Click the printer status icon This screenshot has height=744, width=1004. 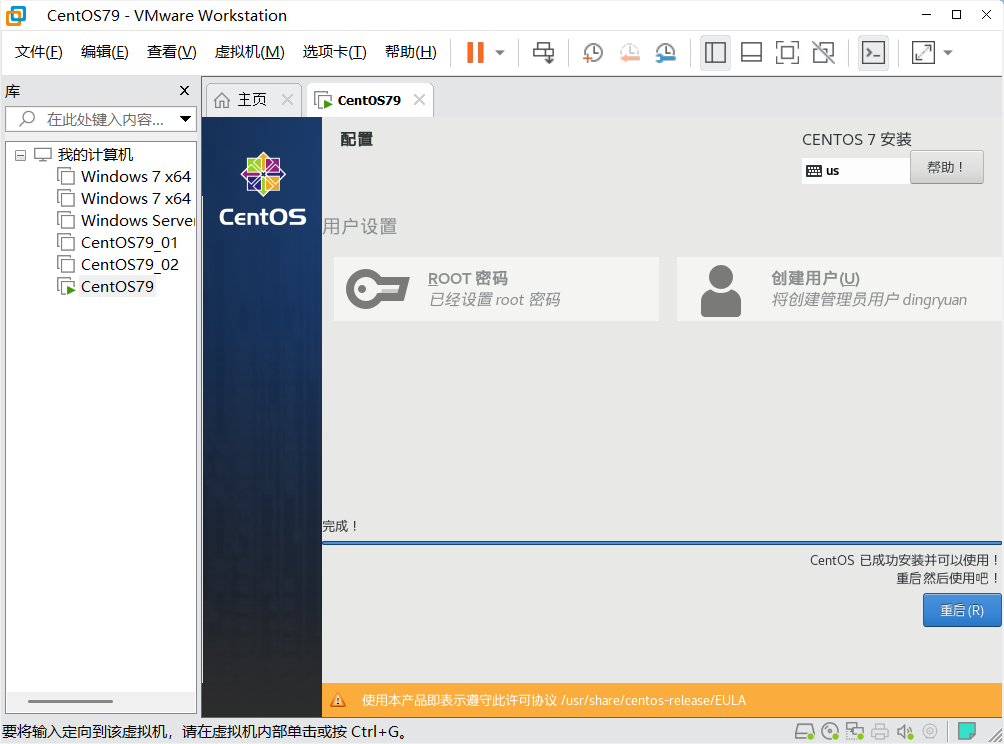[x=880, y=731]
